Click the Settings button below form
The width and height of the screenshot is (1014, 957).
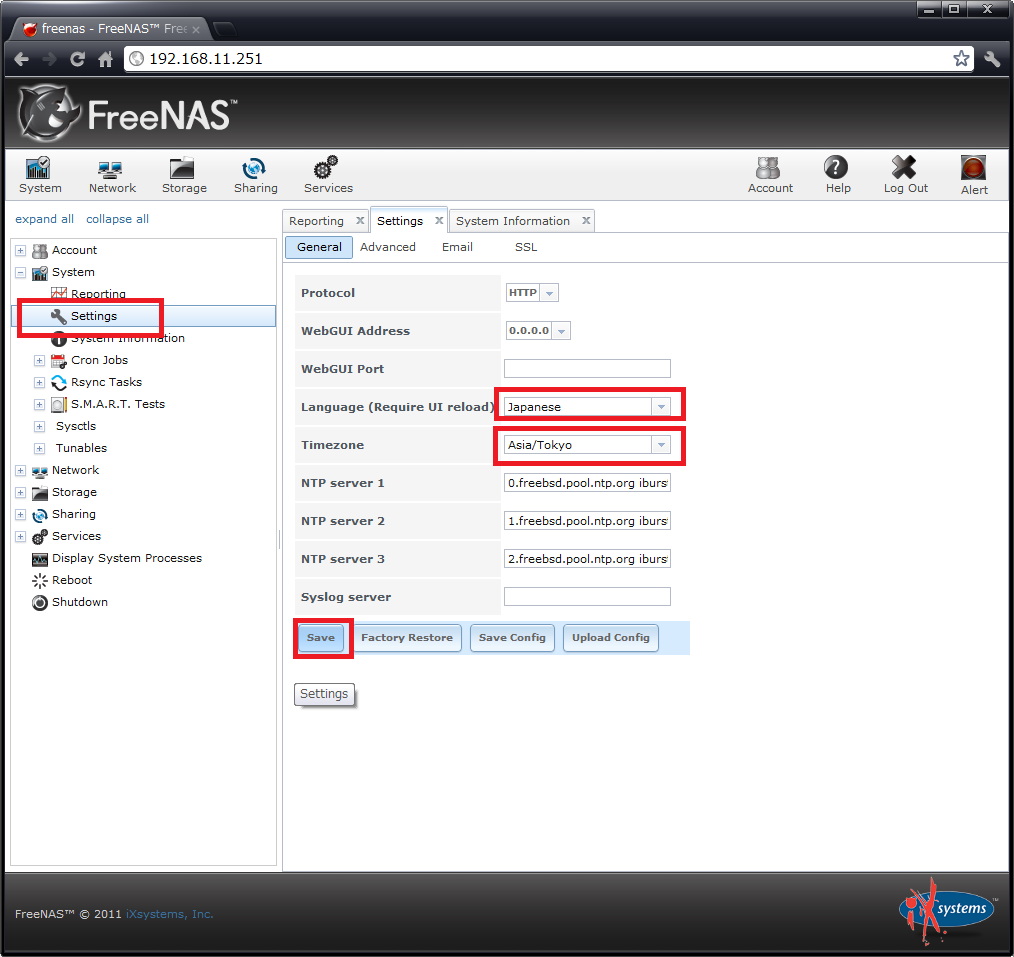click(324, 694)
